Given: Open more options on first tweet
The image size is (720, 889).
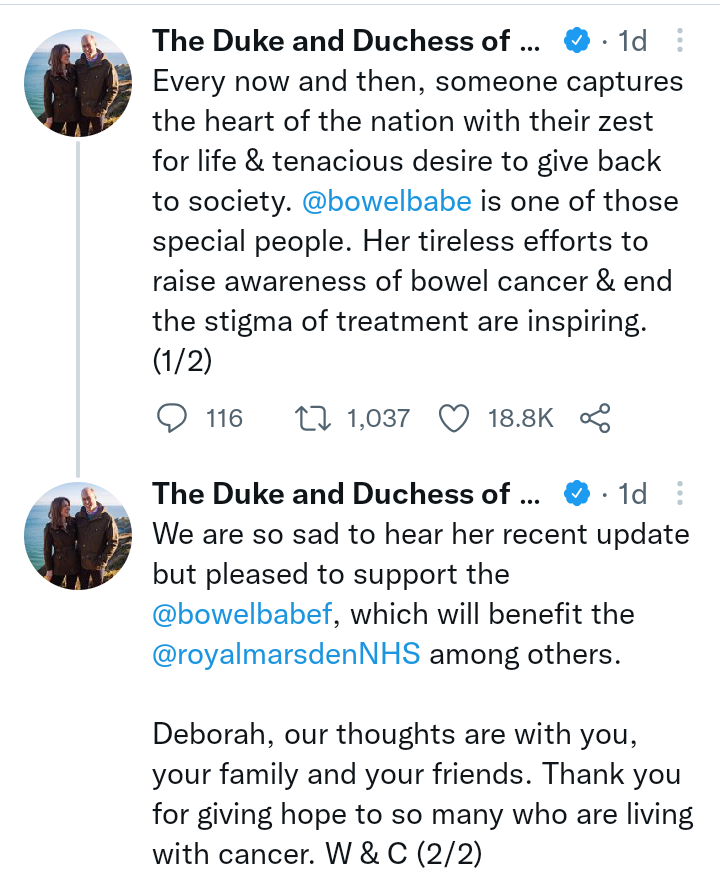Looking at the screenshot, I should coord(680,41).
